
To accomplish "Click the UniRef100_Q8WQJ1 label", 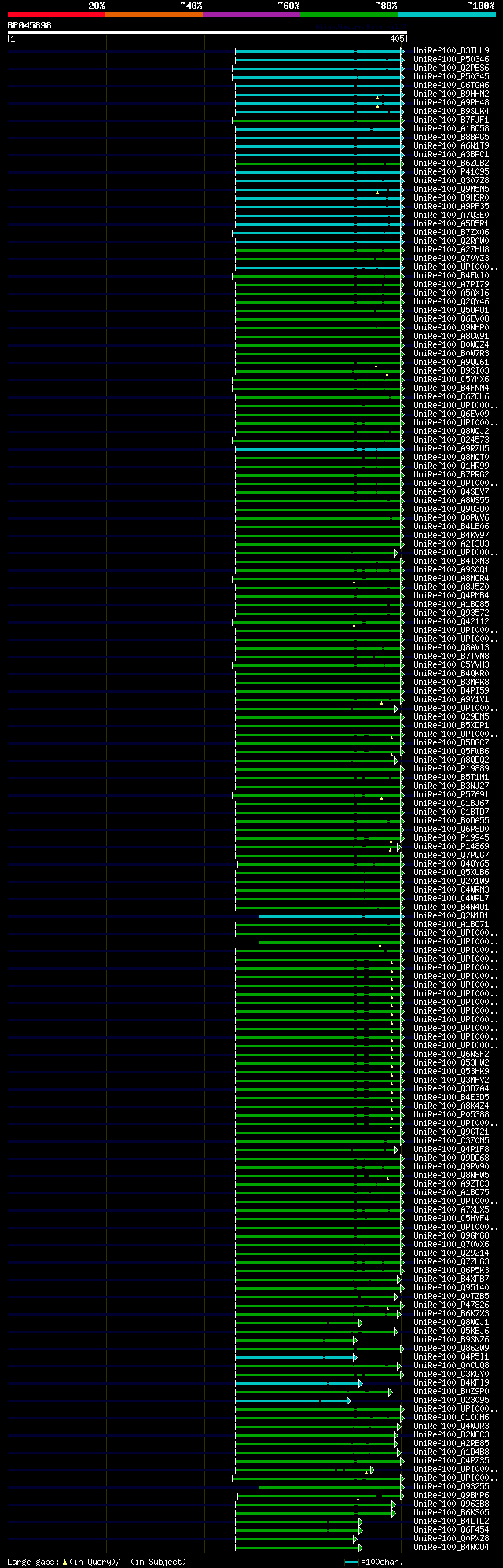I will (x=451, y=1322).
